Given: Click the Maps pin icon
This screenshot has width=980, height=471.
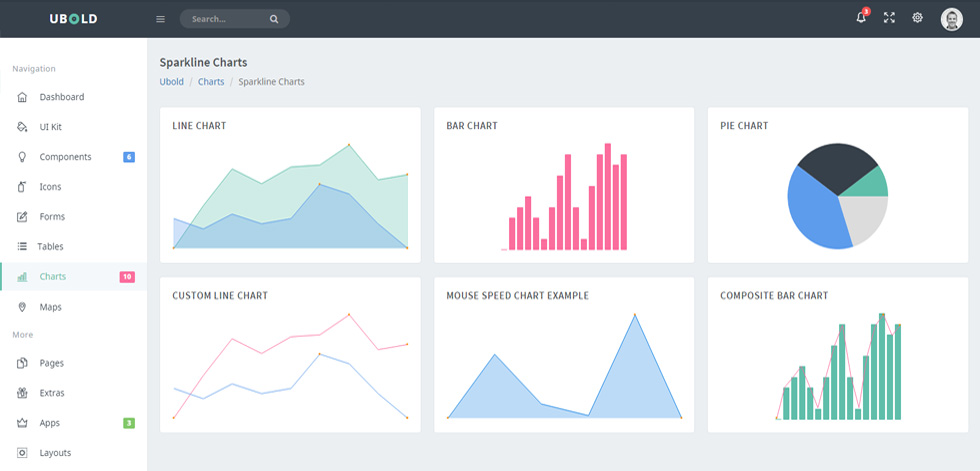Looking at the screenshot, I should pyautogui.click(x=22, y=307).
